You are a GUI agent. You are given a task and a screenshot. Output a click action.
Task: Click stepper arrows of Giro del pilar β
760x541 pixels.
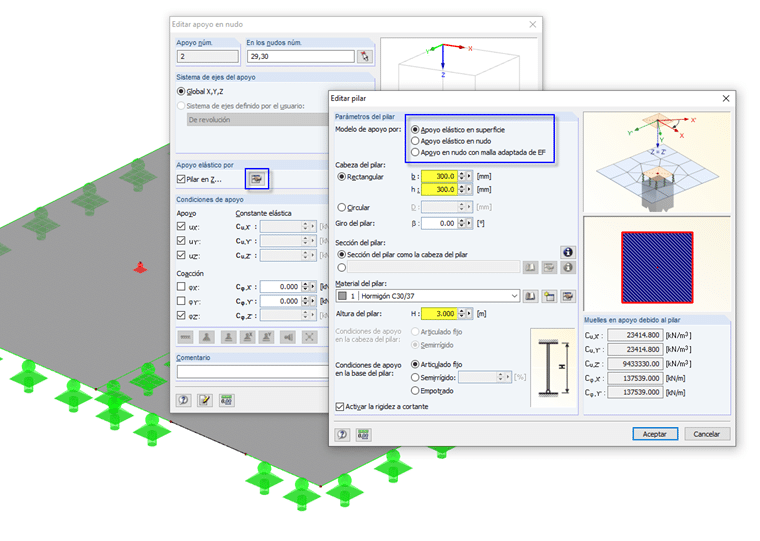(x=461, y=223)
